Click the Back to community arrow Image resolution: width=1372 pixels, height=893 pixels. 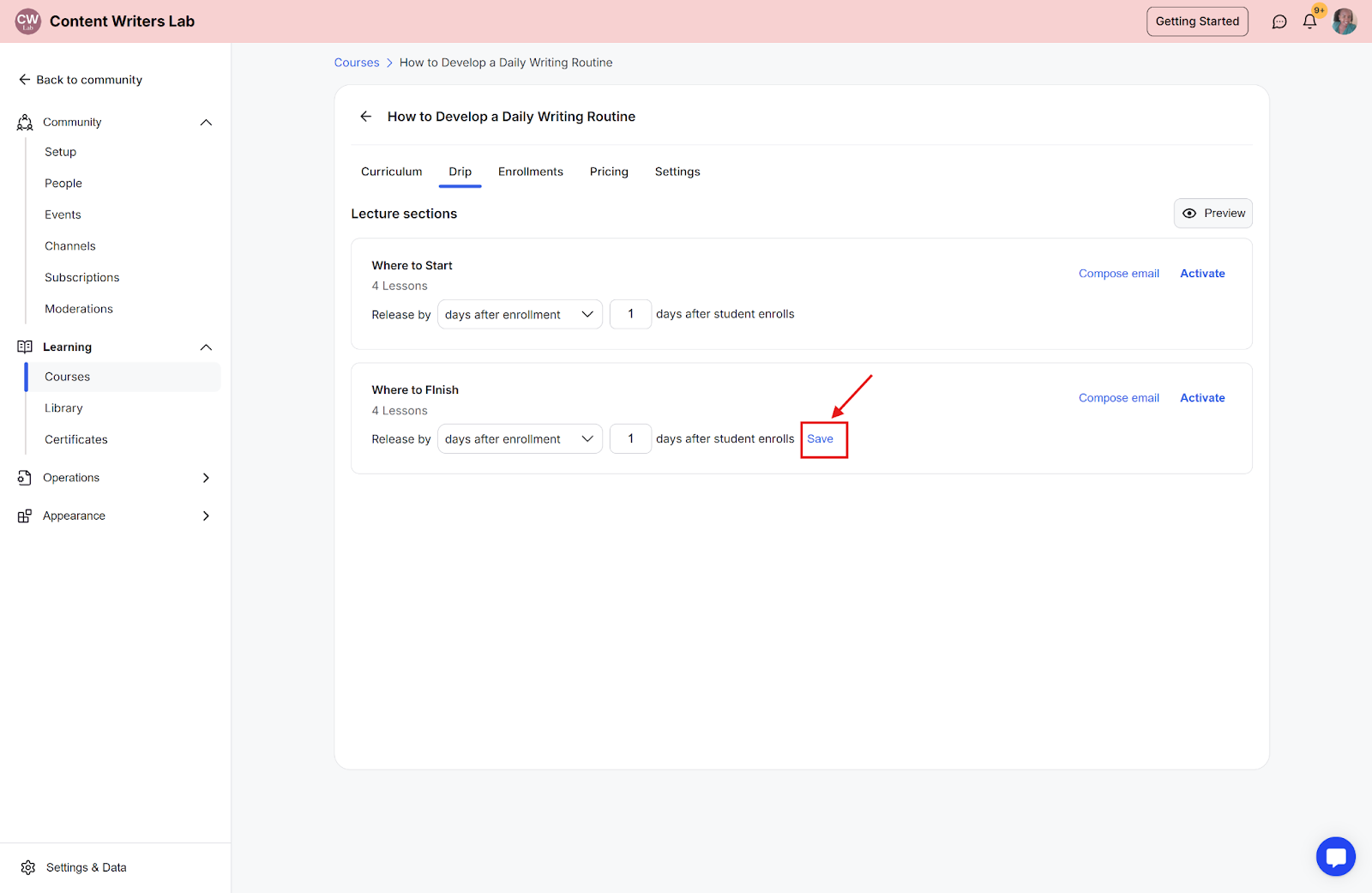[x=25, y=80]
